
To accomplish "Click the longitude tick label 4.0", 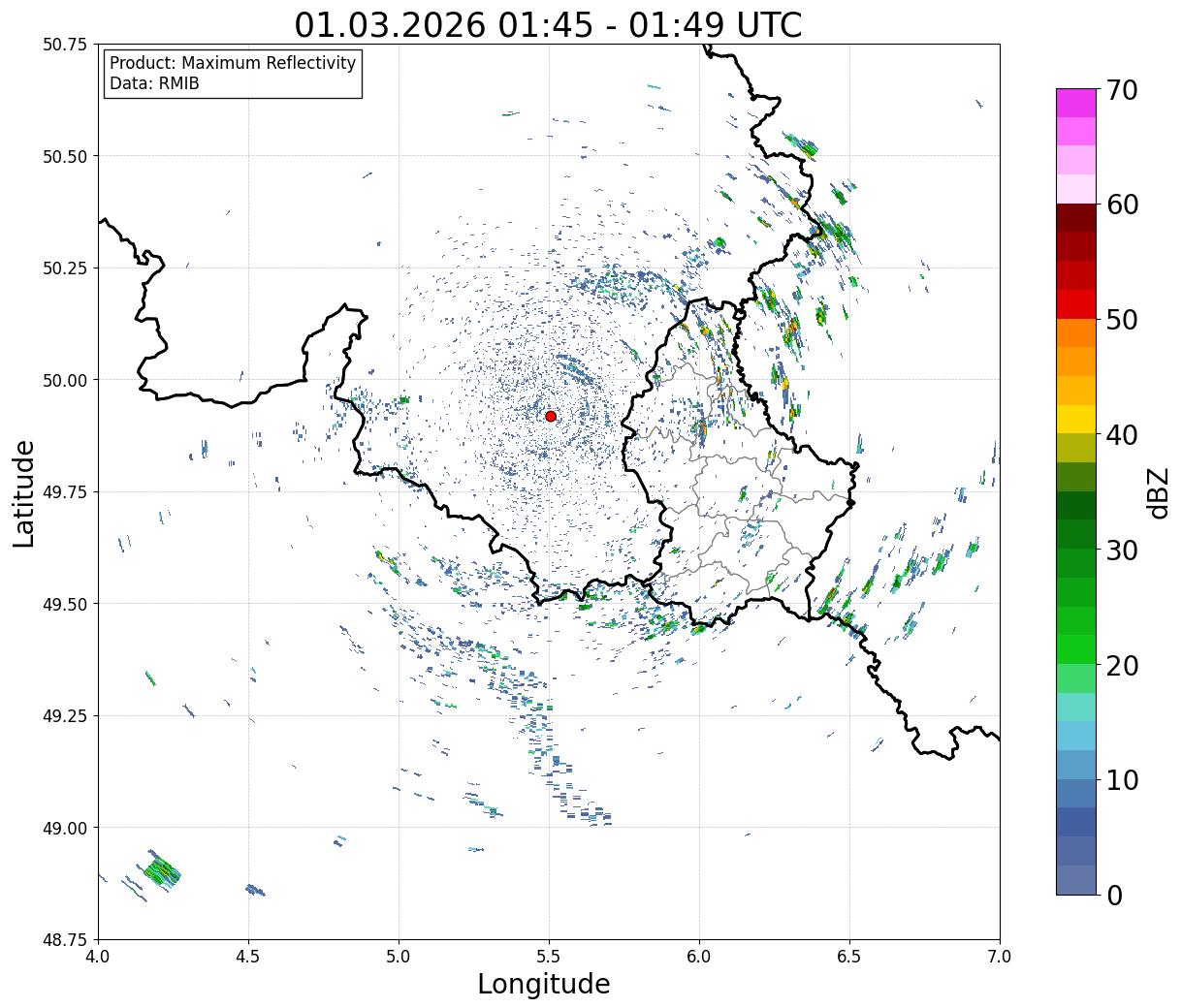I will coord(98,957).
